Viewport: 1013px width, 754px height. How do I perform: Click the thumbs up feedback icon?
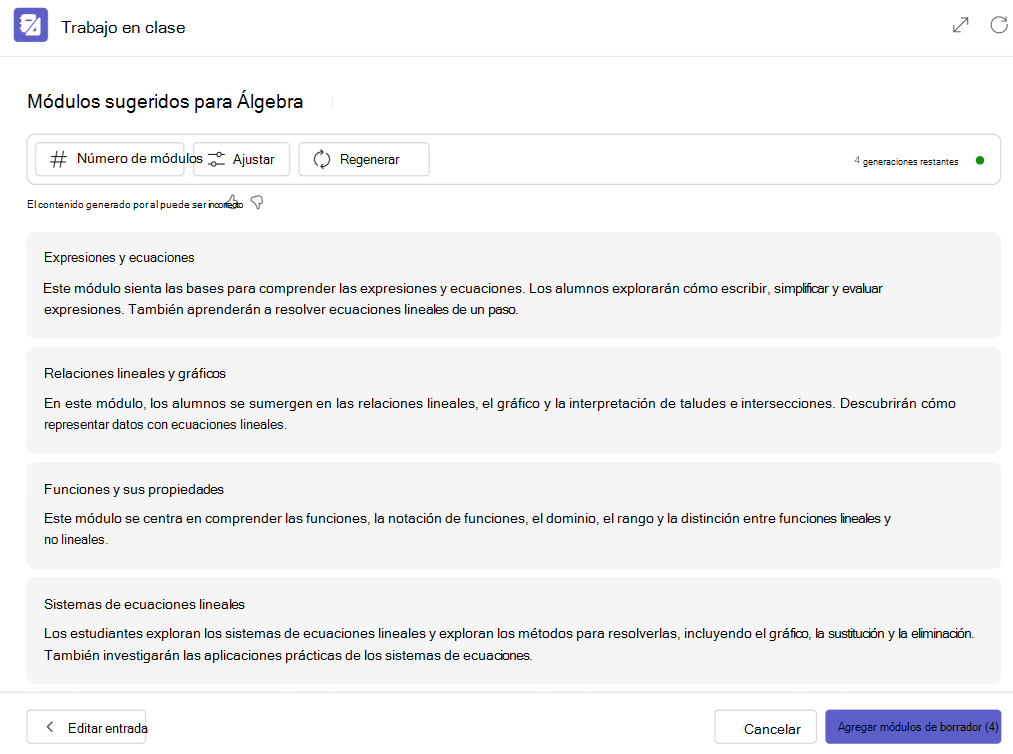tap(233, 202)
